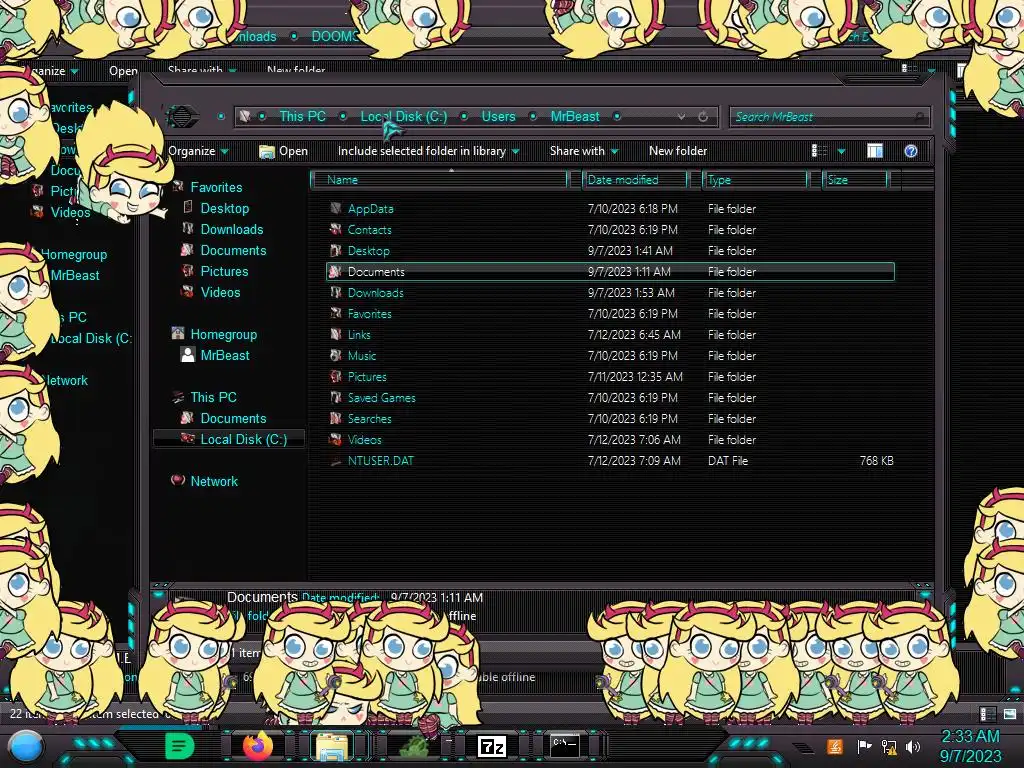This screenshot has height=768, width=1024.
Task: Click the volume speaker tray icon
Action: tap(913, 746)
